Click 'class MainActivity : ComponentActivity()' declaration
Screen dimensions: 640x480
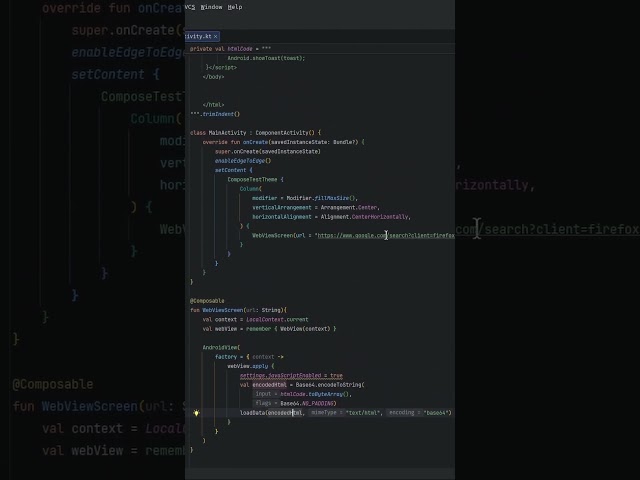(255, 133)
